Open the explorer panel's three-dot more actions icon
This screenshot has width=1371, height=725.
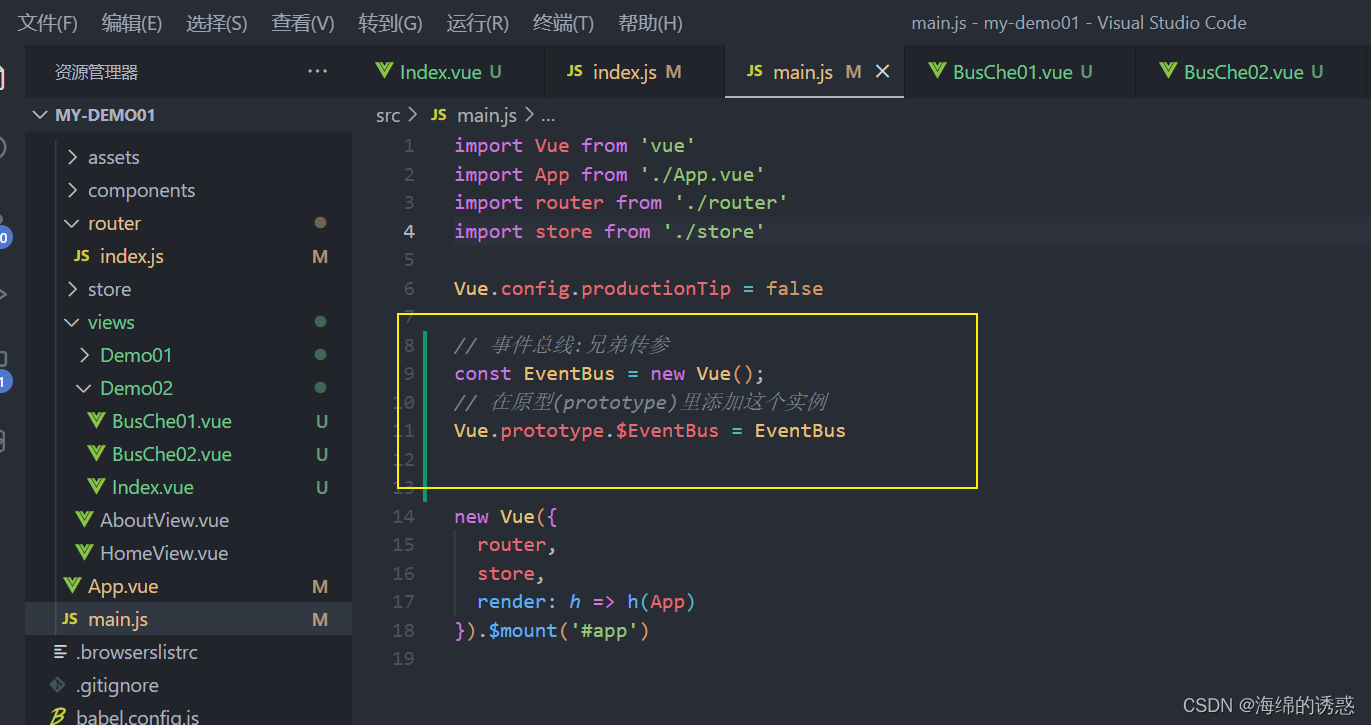317,71
